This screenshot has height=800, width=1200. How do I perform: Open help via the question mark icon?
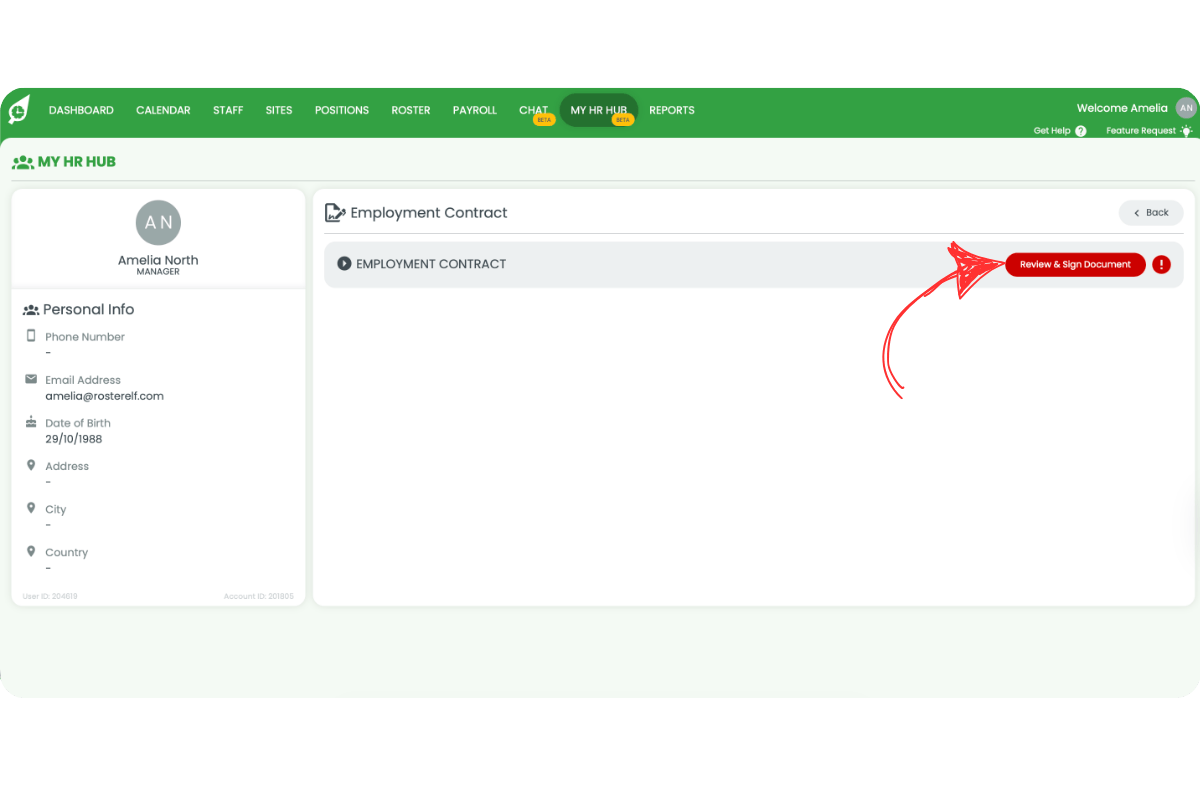coord(1081,130)
